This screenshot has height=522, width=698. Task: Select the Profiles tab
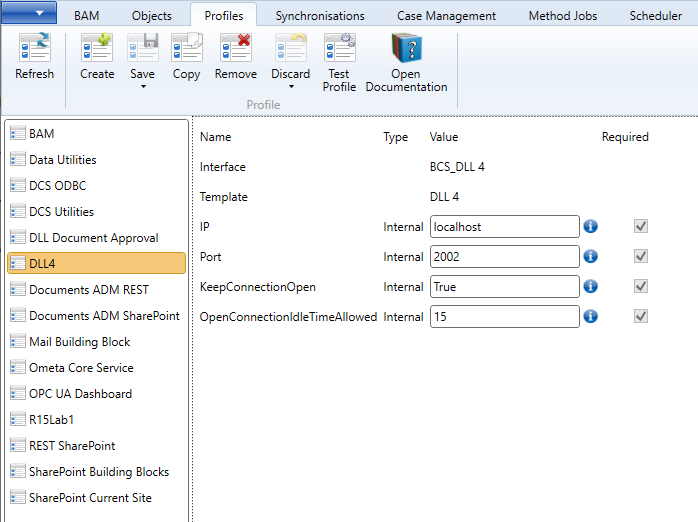point(224,16)
